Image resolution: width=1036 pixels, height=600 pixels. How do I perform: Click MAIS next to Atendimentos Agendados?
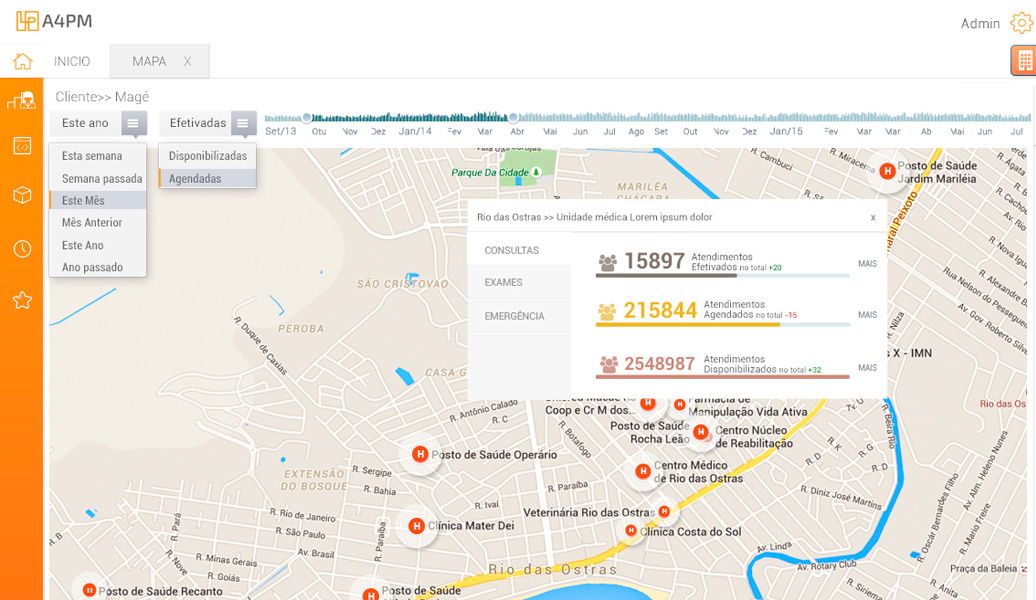[867, 315]
